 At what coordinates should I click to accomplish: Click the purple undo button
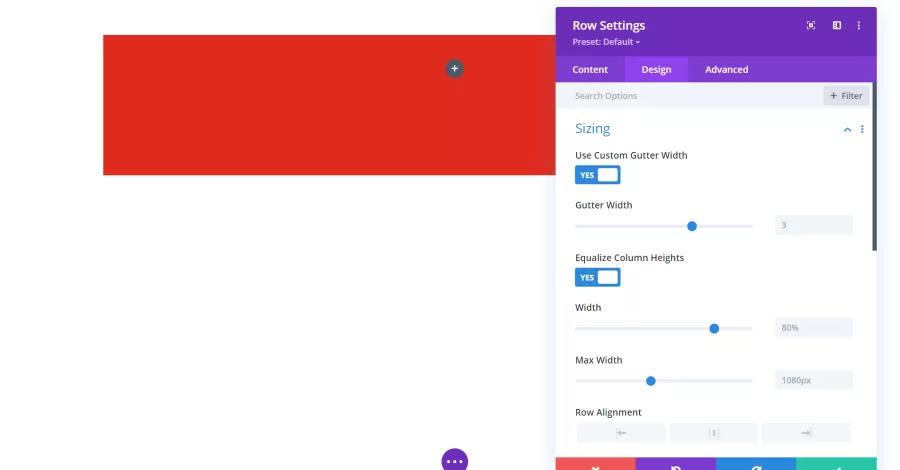click(x=676, y=464)
